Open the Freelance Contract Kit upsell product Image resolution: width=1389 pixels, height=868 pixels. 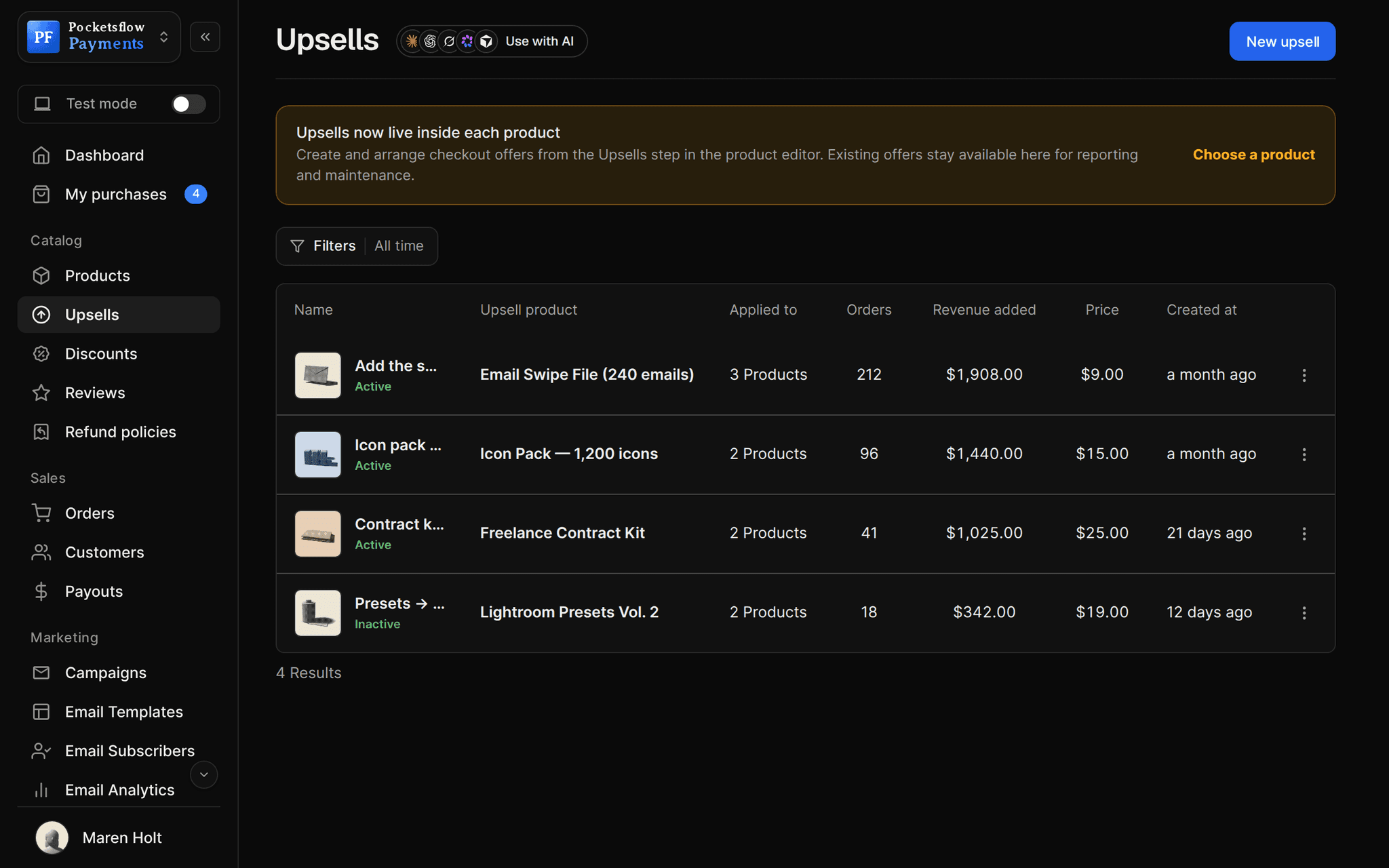[x=562, y=533]
